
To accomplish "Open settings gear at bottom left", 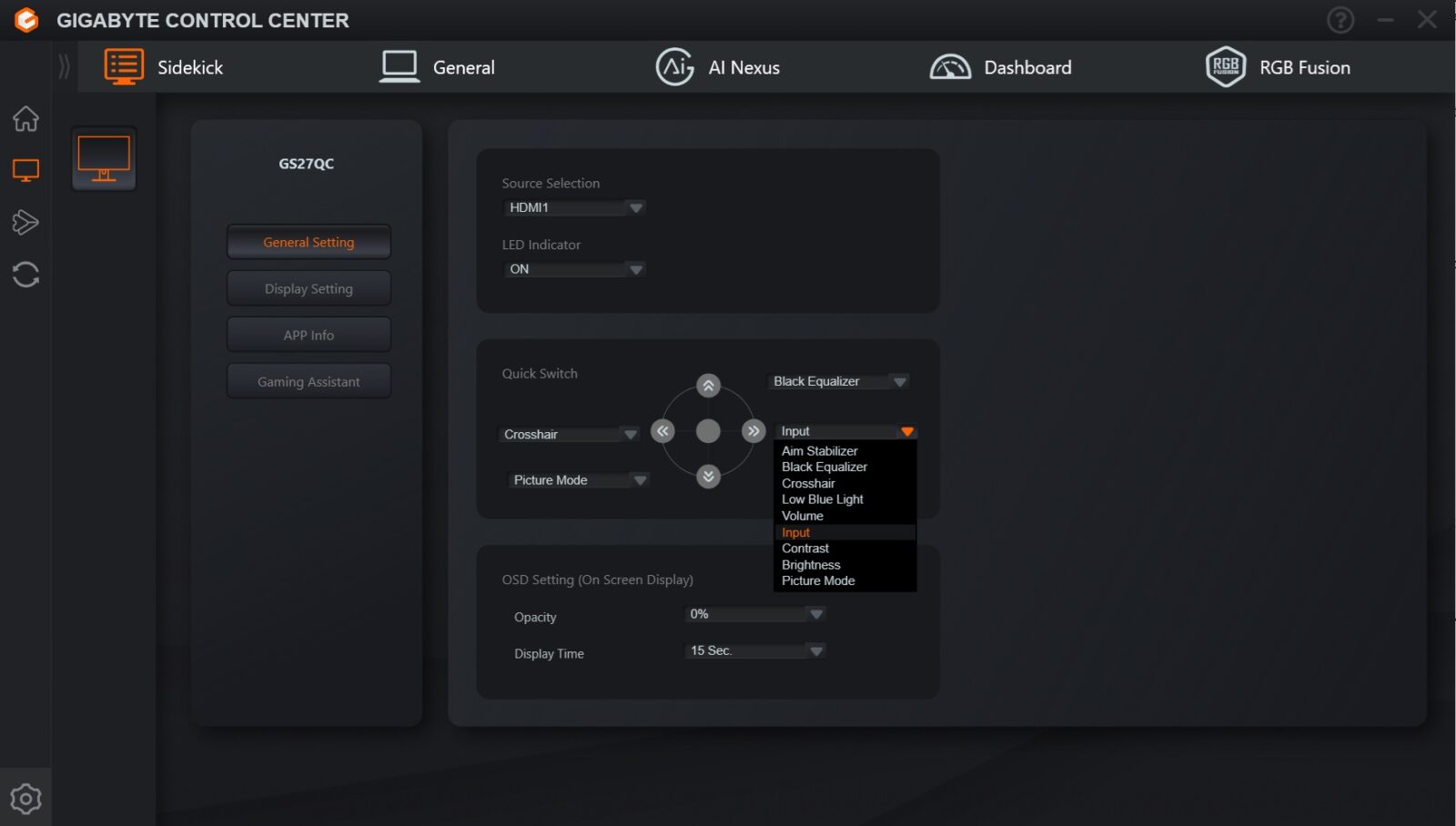I will pos(25,799).
